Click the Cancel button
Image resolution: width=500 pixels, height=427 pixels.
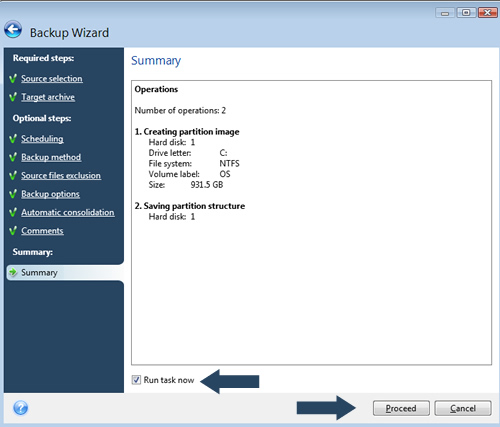(463, 408)
